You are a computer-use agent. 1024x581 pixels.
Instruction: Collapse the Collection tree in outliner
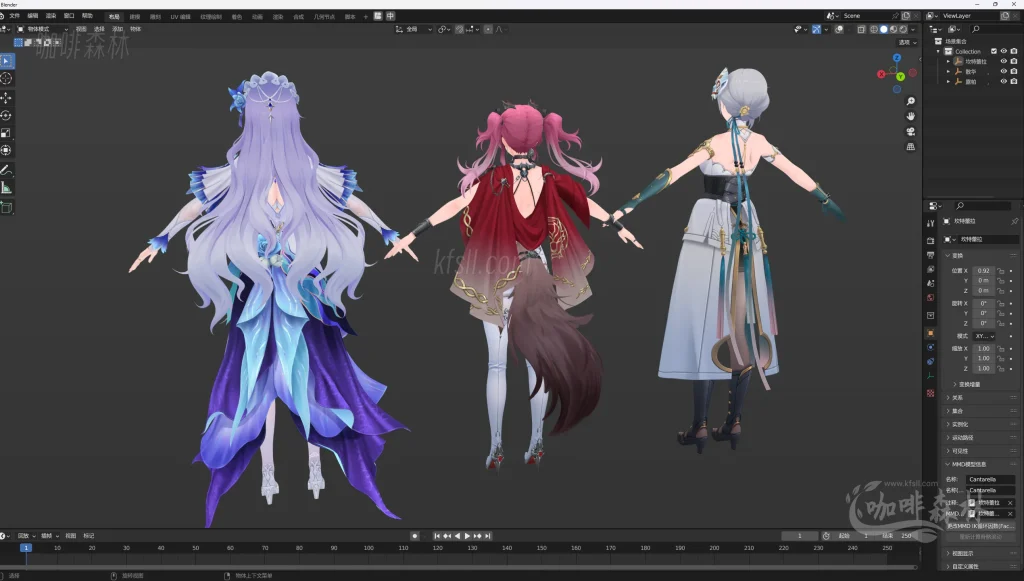[939, 51]
